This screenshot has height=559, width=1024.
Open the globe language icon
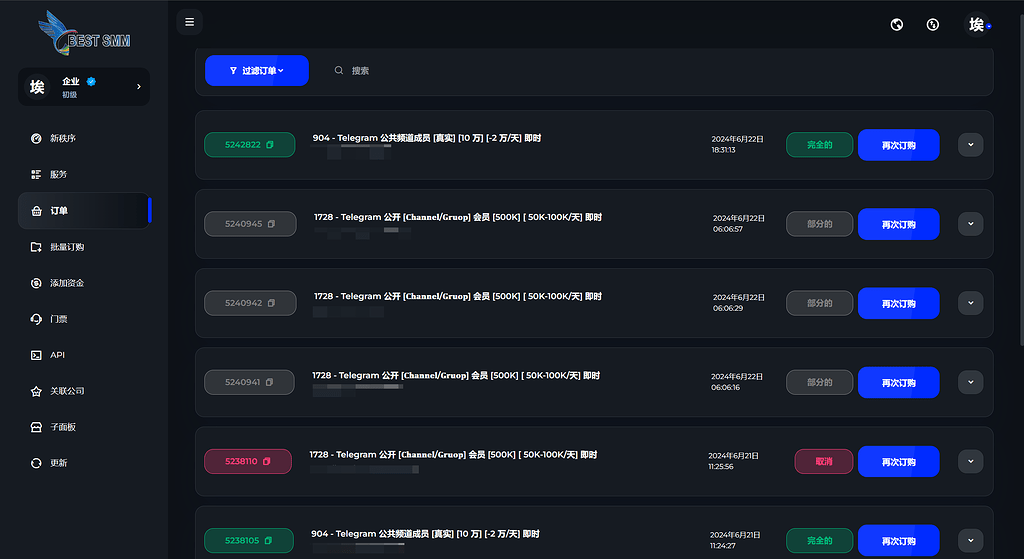[x=897, y=25]
